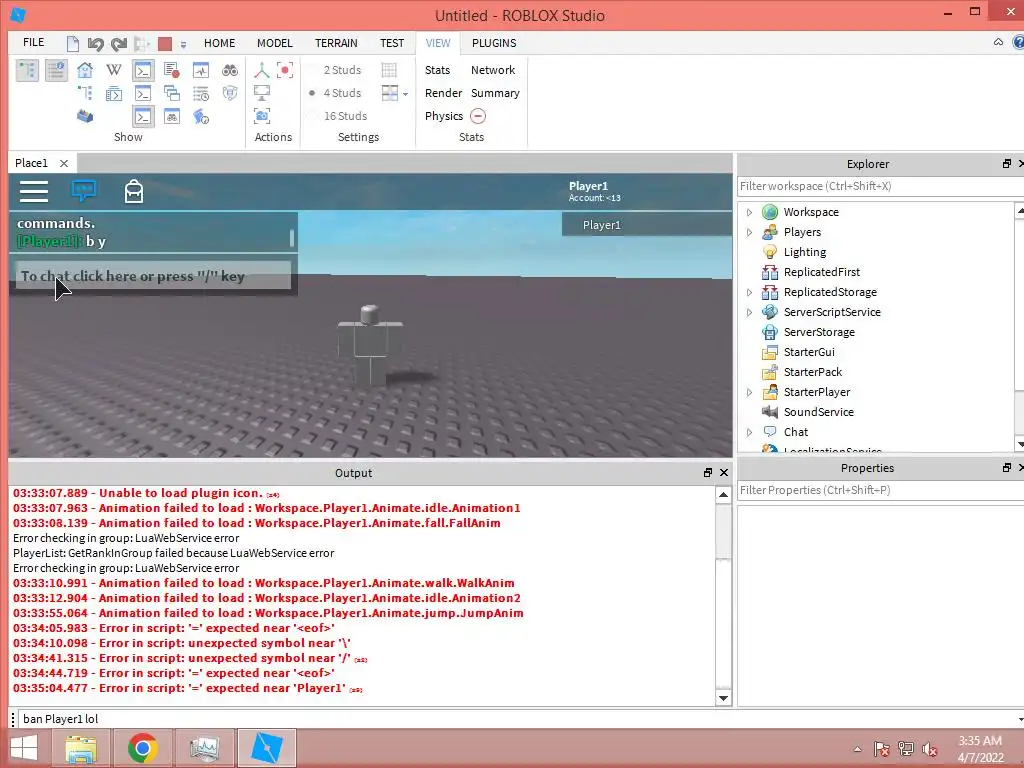This screenshot has width=1024, height=768.
Task: Open the quick access toolbar customize dropdown
Action: [x=184, y=45]
